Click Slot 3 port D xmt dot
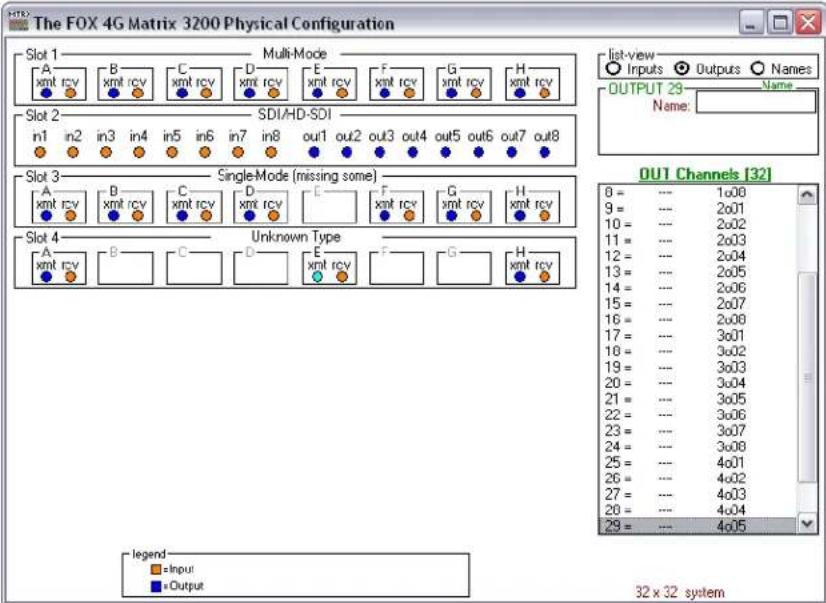This screenshot has height=603, width=826. pyautogui.click(x=250, y=215)
